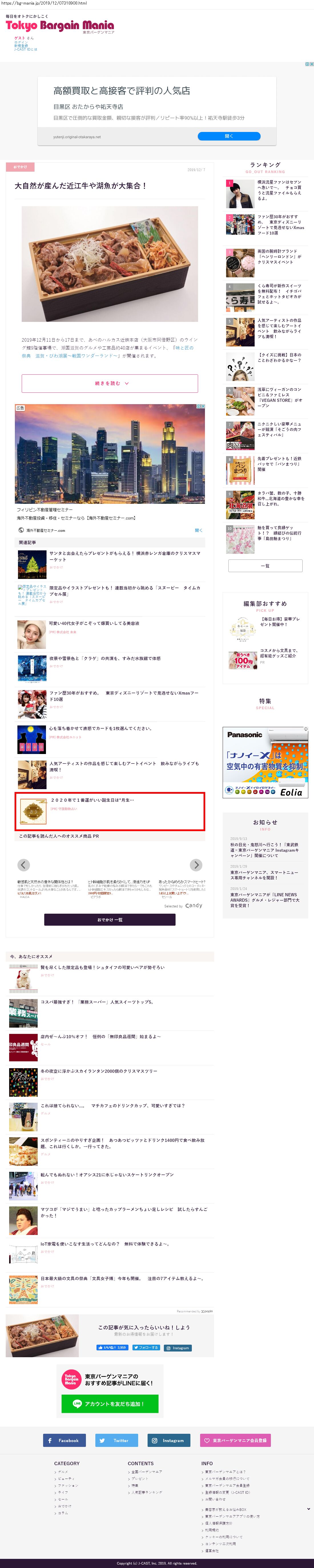Image resolution: width=314 pixels, height=1568 pixels.
Task: Click the Tokyo Bargain Mania logo
Action: point(60,26)
